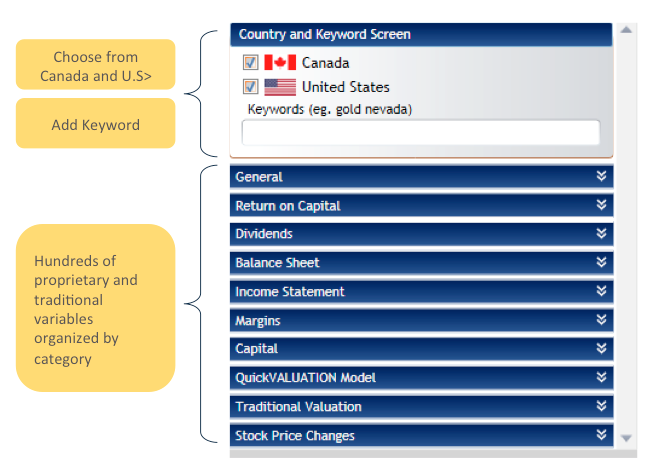Expand Return on Capital chevron

click(x=601, y=205)
